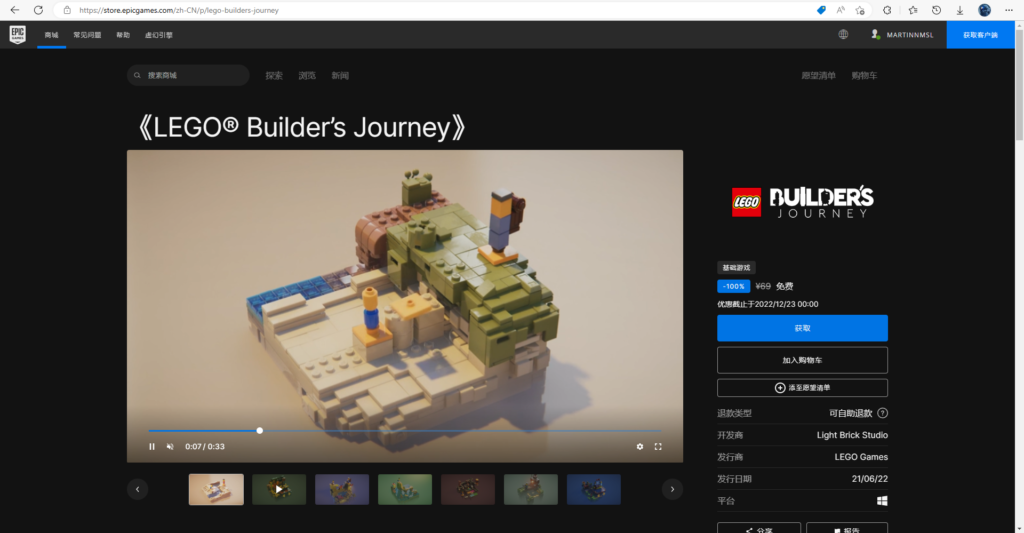Open the browser downloads panel
1024x533 pixels.
pos(959,10)
